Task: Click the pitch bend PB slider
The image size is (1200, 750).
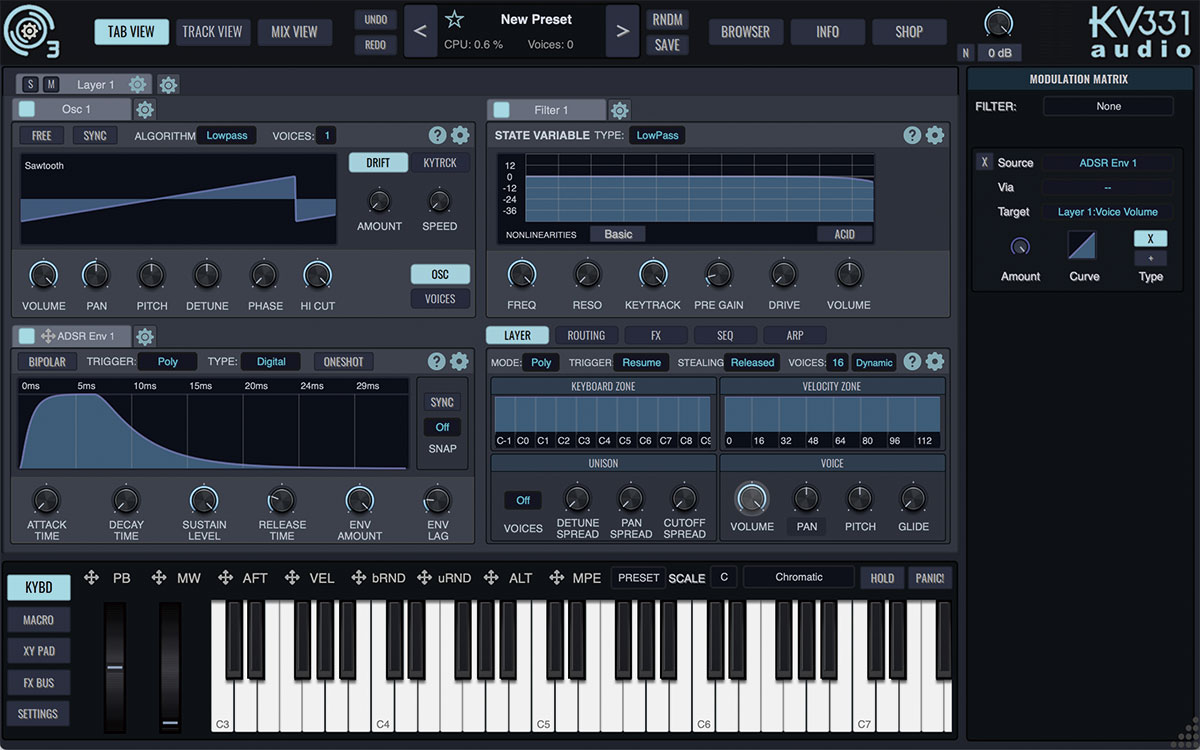Action: tap(116, 666)
